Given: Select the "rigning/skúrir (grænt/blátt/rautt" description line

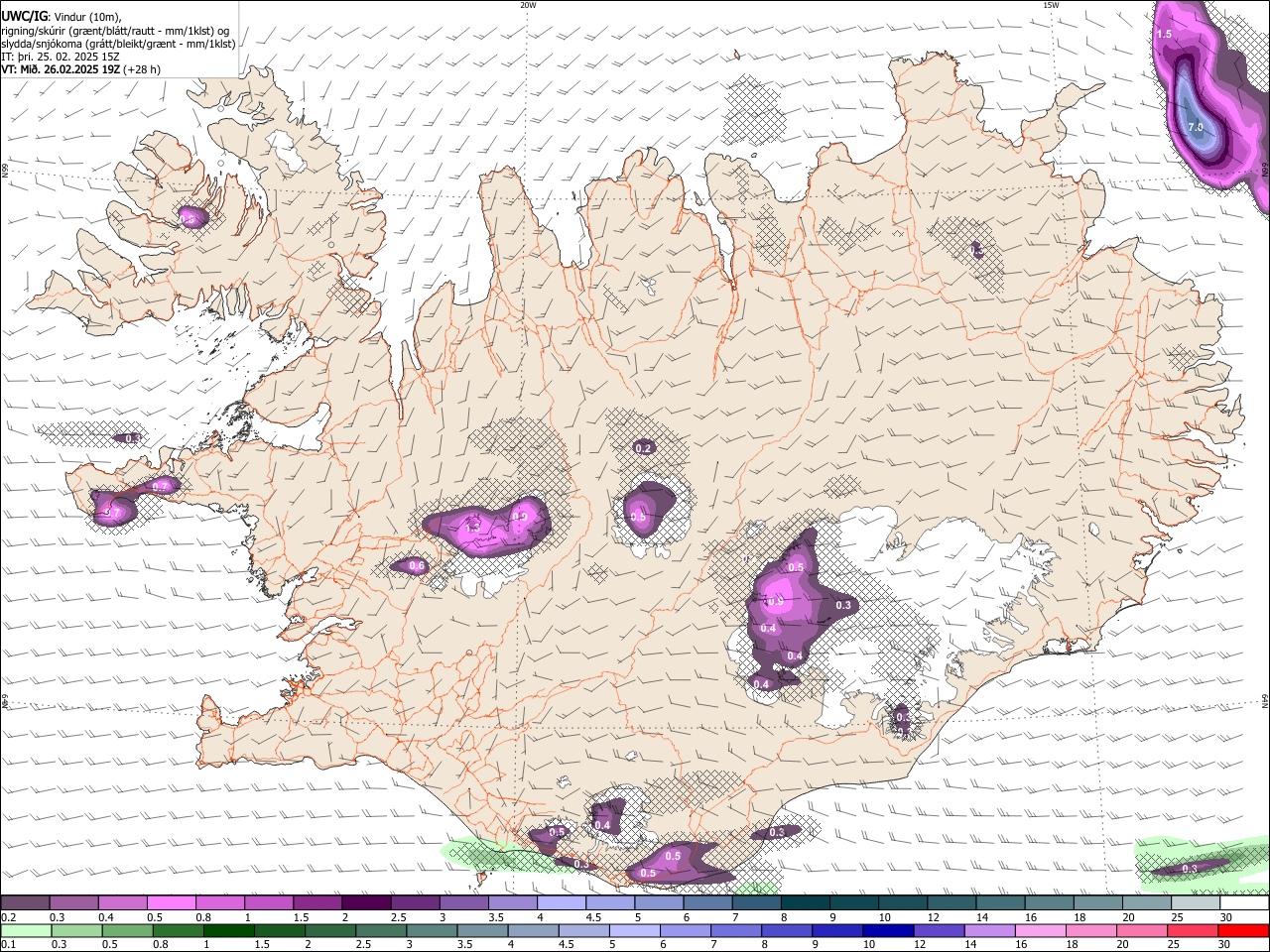Looking at the screenshot, I should pyautogui.click(x=115, y=30).
